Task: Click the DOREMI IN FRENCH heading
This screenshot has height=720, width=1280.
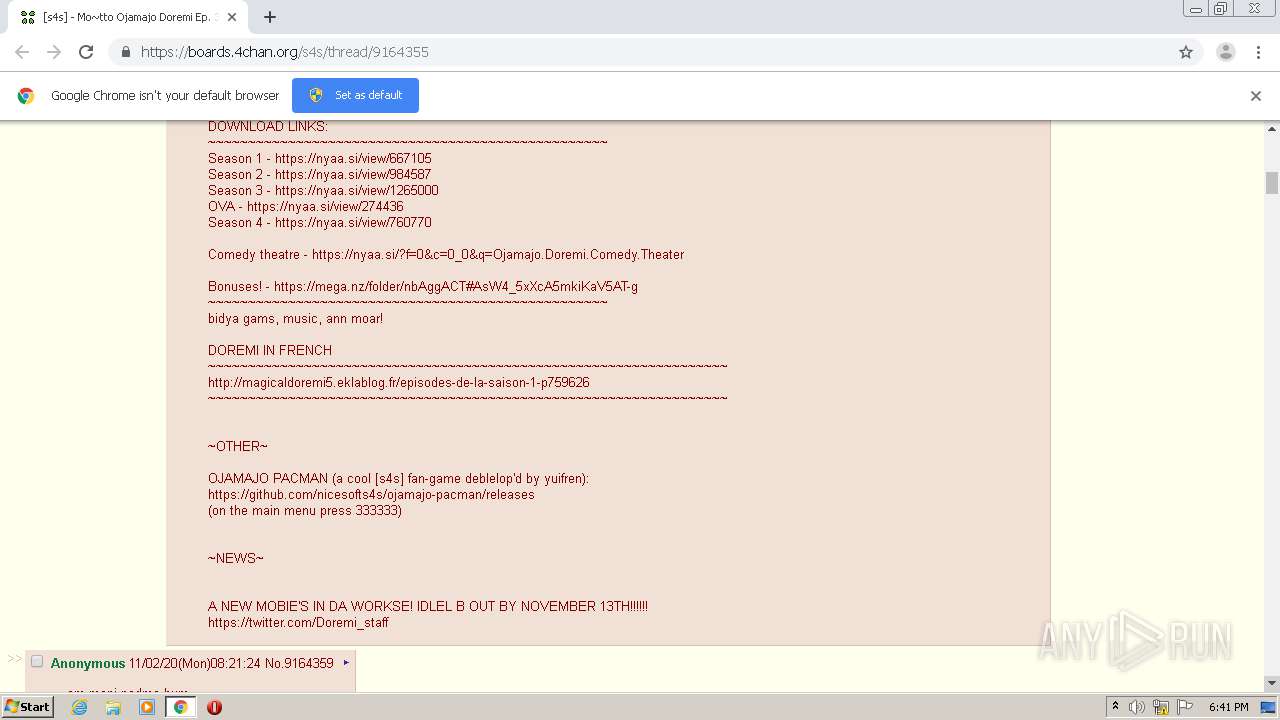Action: coord(270,350)
